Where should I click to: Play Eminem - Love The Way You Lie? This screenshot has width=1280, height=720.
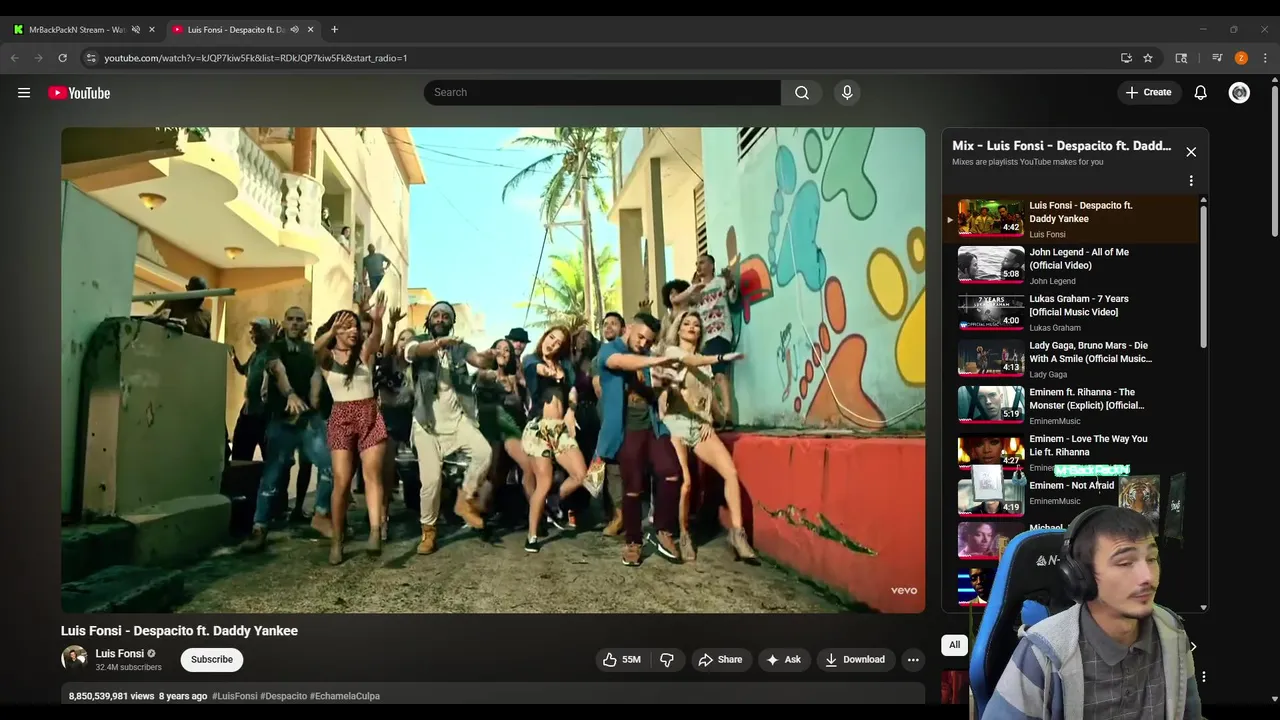(x=1070, y=450)
